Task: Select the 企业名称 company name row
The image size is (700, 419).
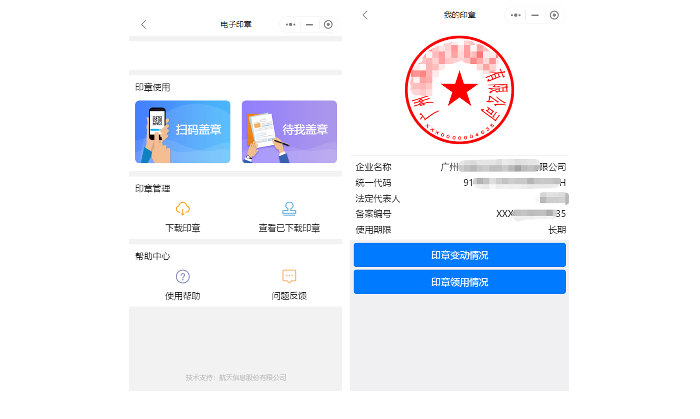Action: click(460, 167)
